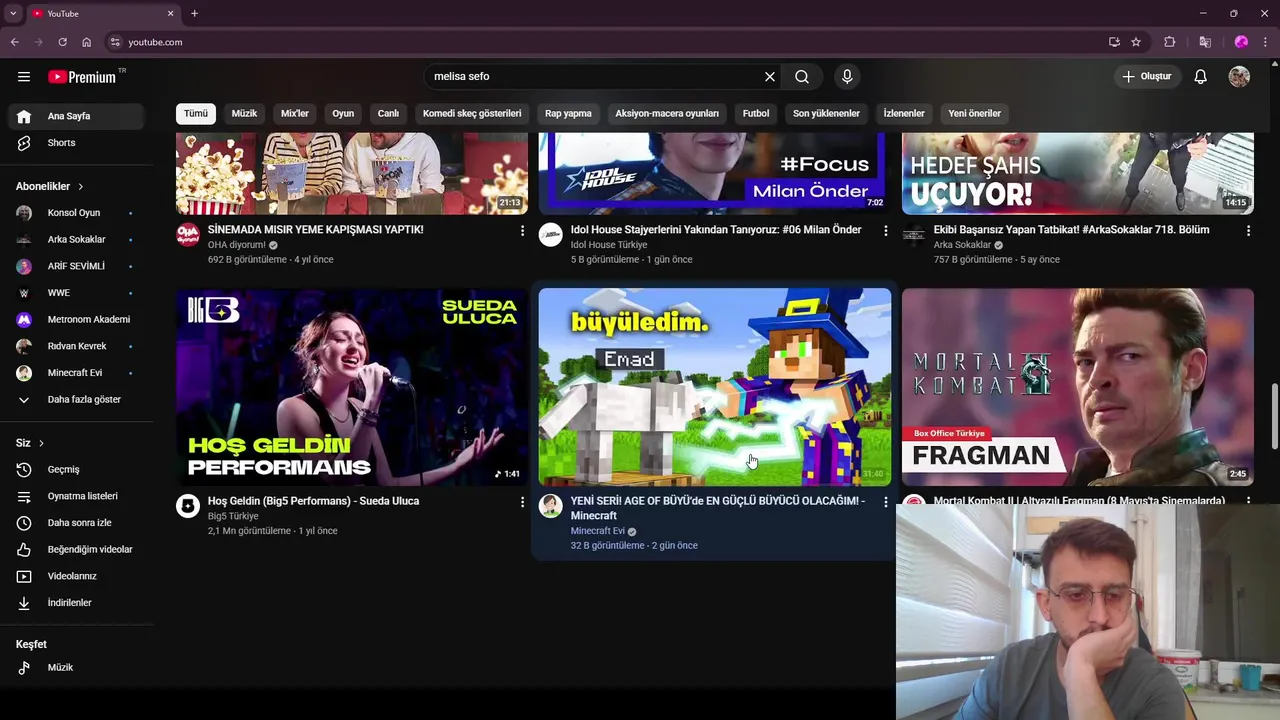Open Oynatma listeleri playlists
Image resolution: width=1280 pixels, height=720 pixels.
click(76, 496)
